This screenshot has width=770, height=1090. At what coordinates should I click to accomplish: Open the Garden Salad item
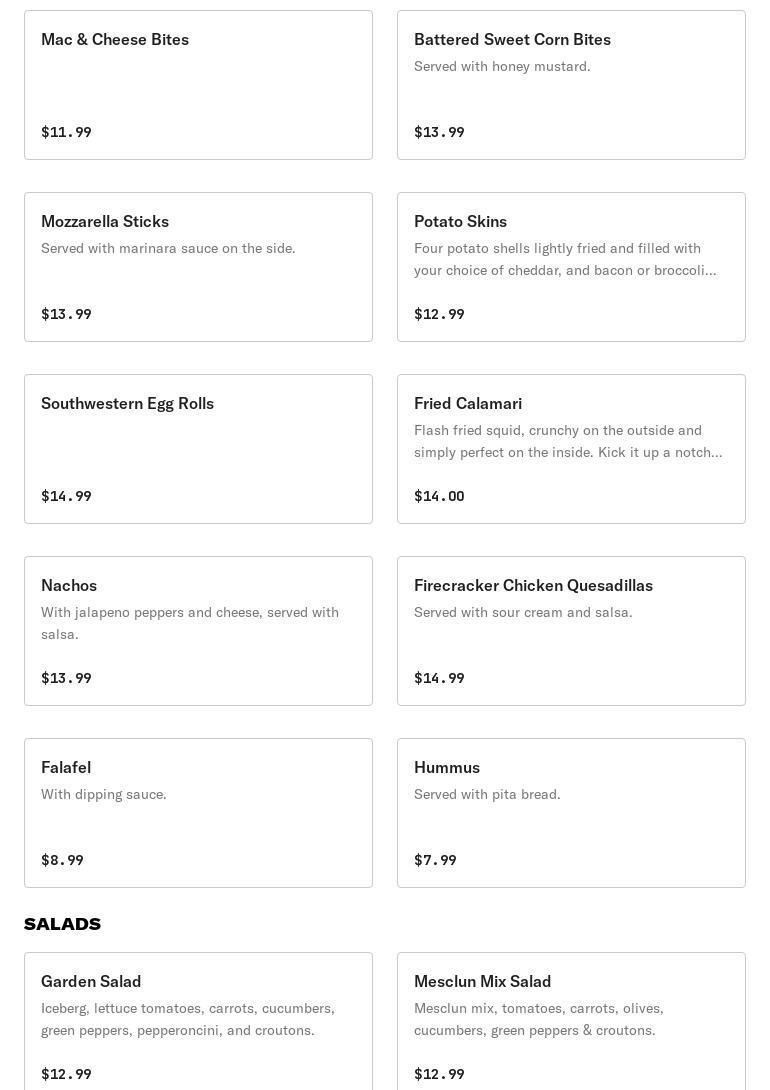[x=198, y=1022]
